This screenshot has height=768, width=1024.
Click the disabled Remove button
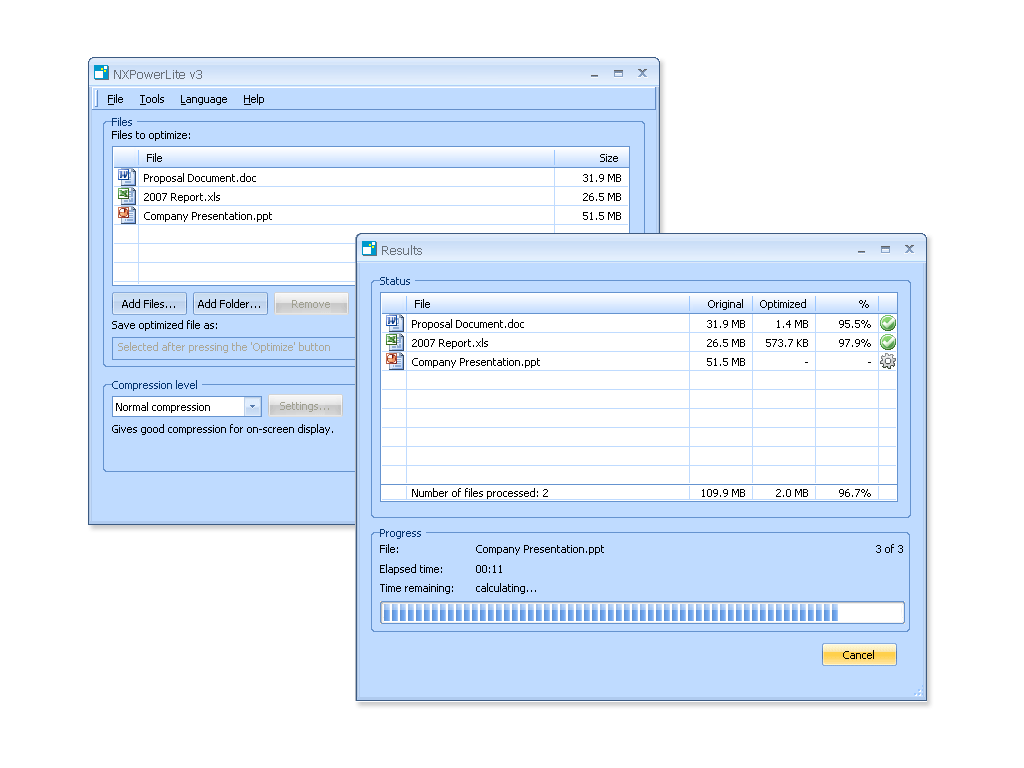pos(311,304)
